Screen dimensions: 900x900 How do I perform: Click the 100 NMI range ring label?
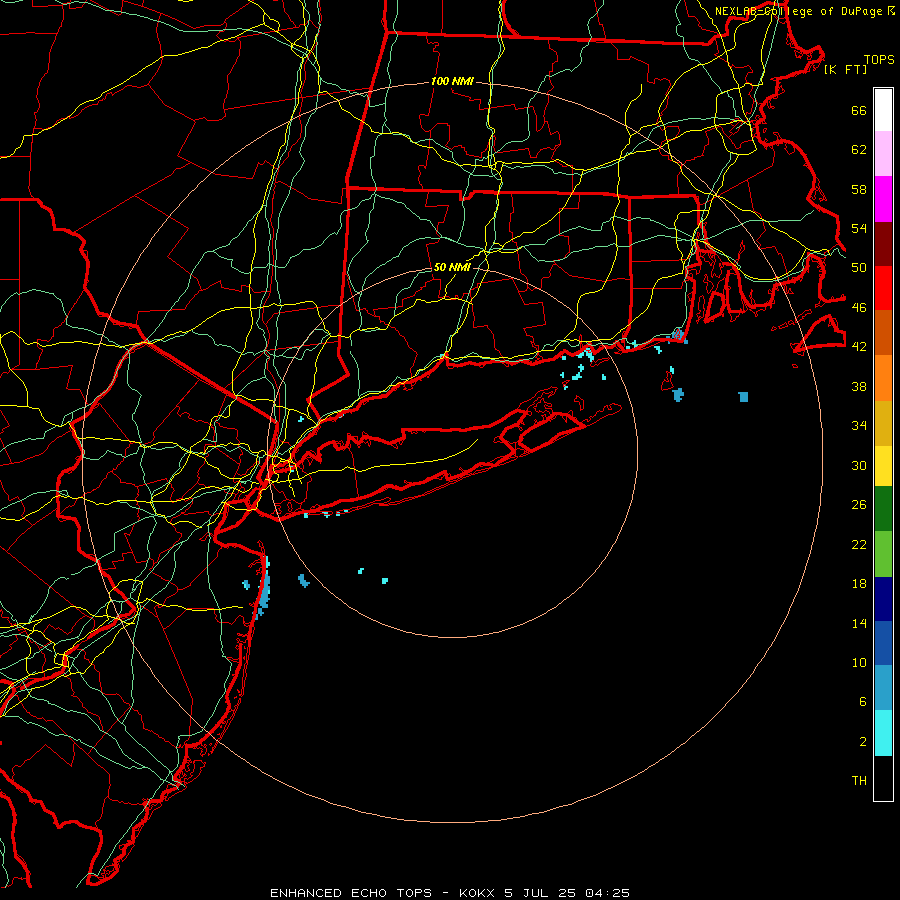click(x=452, y=82)
